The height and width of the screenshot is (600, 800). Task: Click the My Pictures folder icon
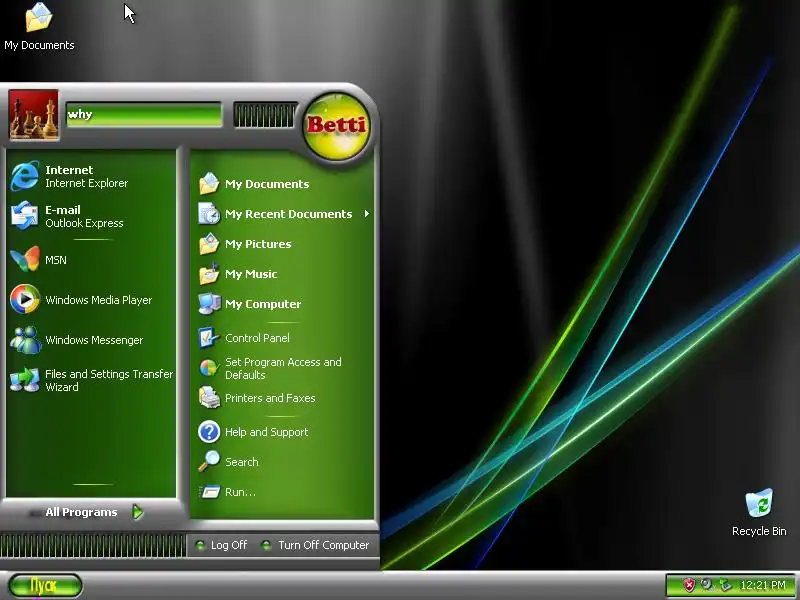coord(209,244)
